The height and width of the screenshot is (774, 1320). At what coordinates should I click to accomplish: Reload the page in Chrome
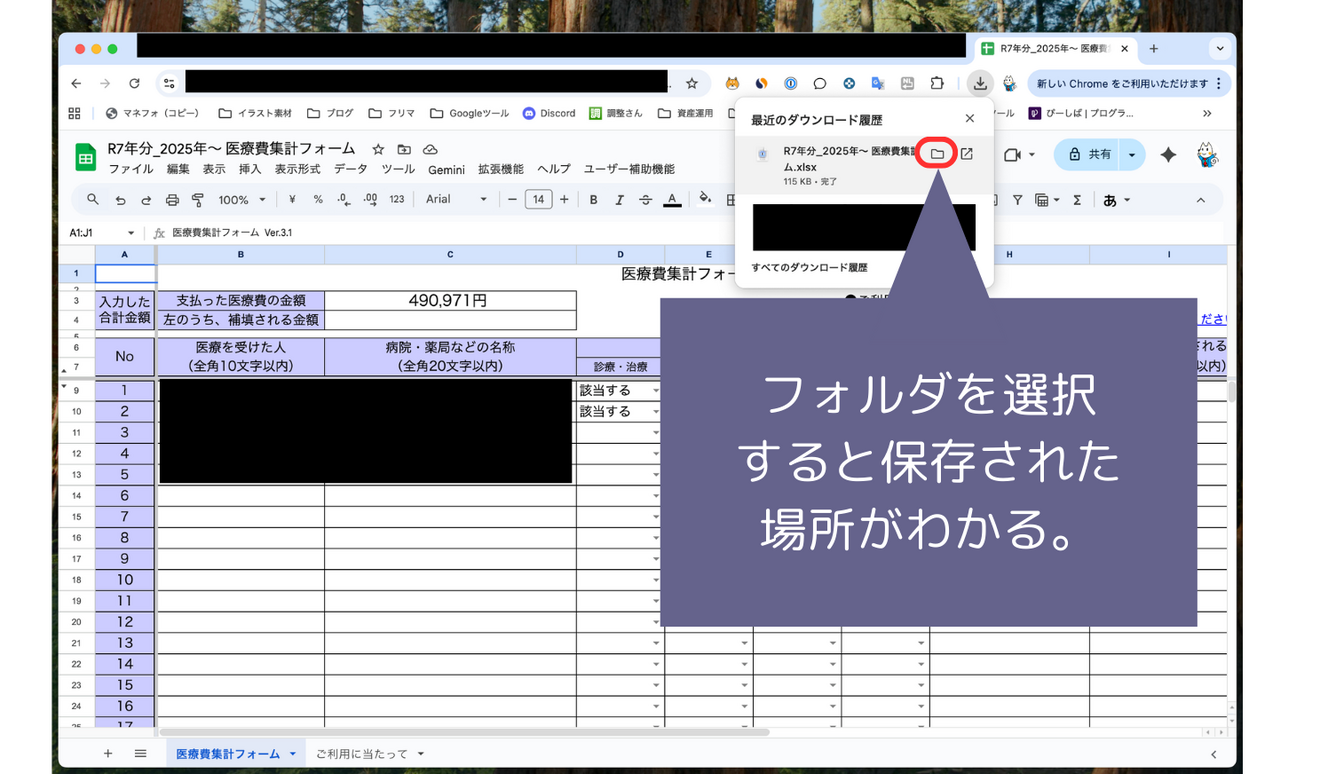click(x=134, y=84)
